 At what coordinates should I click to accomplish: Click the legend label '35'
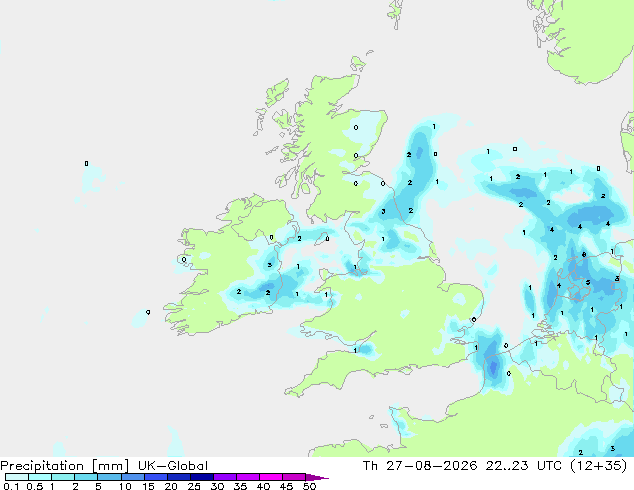[240, 486]
